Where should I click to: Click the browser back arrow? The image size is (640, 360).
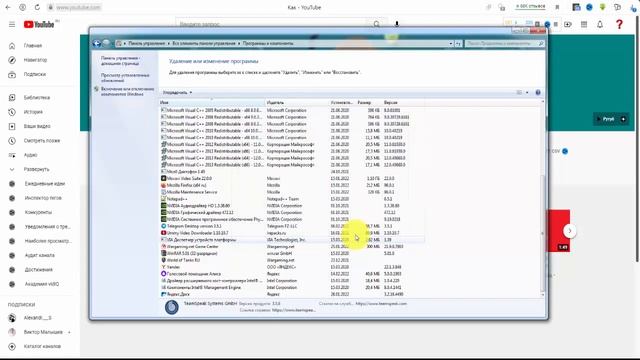[x=8, y=7]
